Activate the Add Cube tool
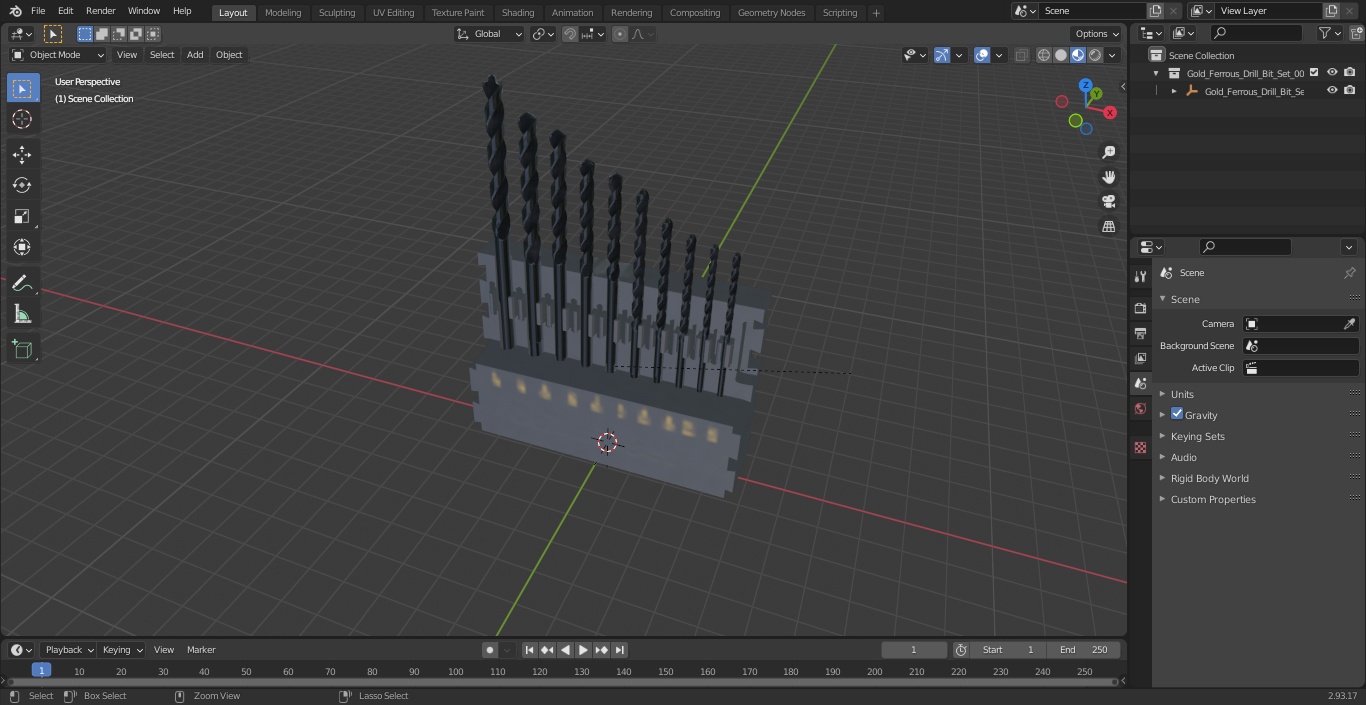1366x705 pixels. pyautogui.click(x=22, y=350)
